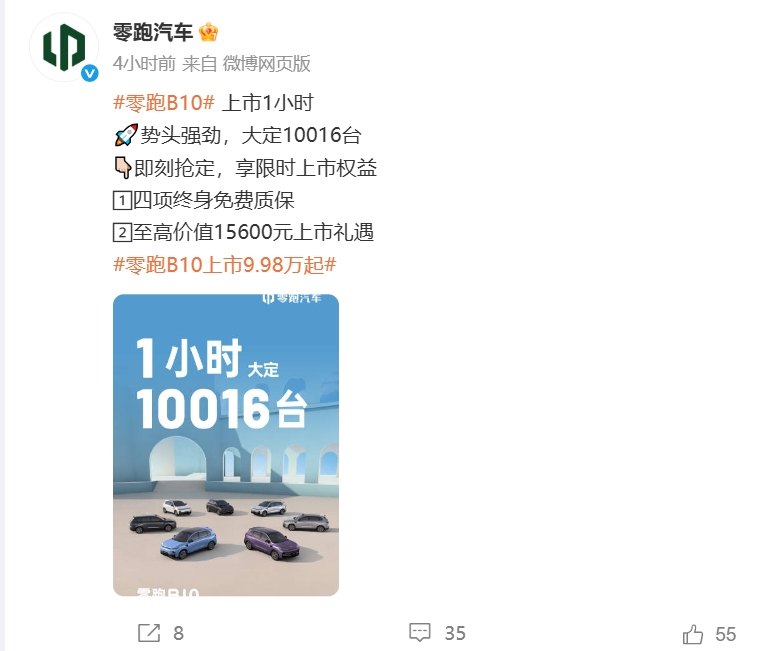The image size is (784, 651).
Task: Click repost count 8
Action: 178,634
